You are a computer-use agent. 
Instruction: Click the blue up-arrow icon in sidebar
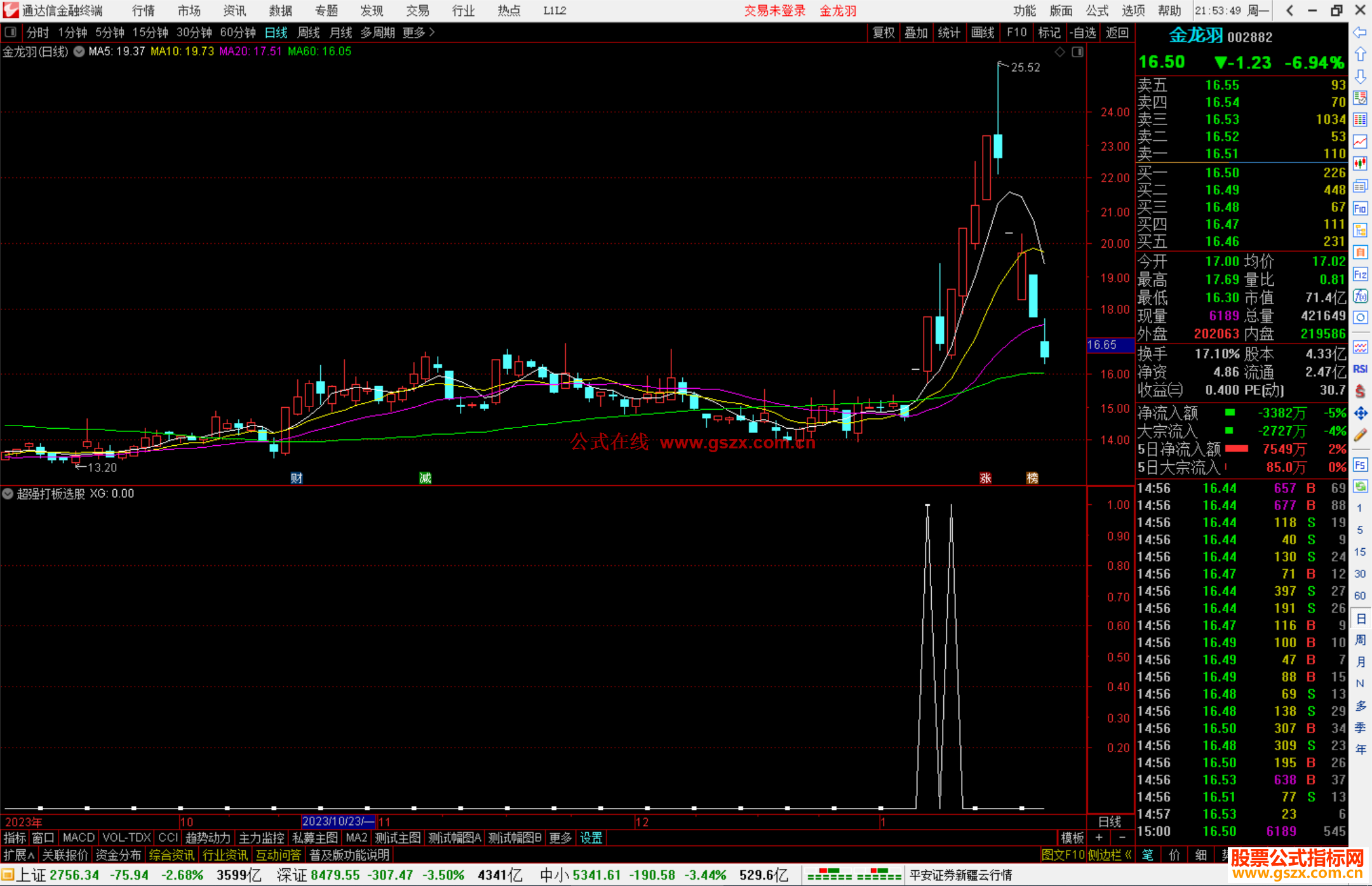pyautogui.click(x=1360, y=55)
